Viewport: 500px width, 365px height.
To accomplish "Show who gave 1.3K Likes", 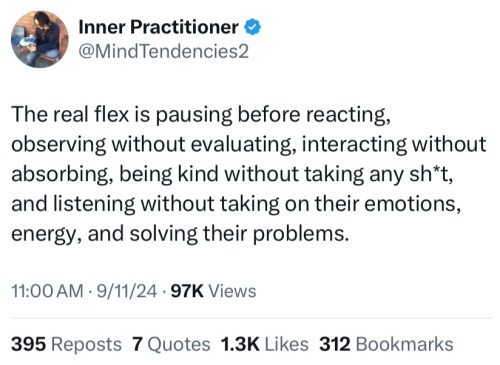I will tap(265, 344).
